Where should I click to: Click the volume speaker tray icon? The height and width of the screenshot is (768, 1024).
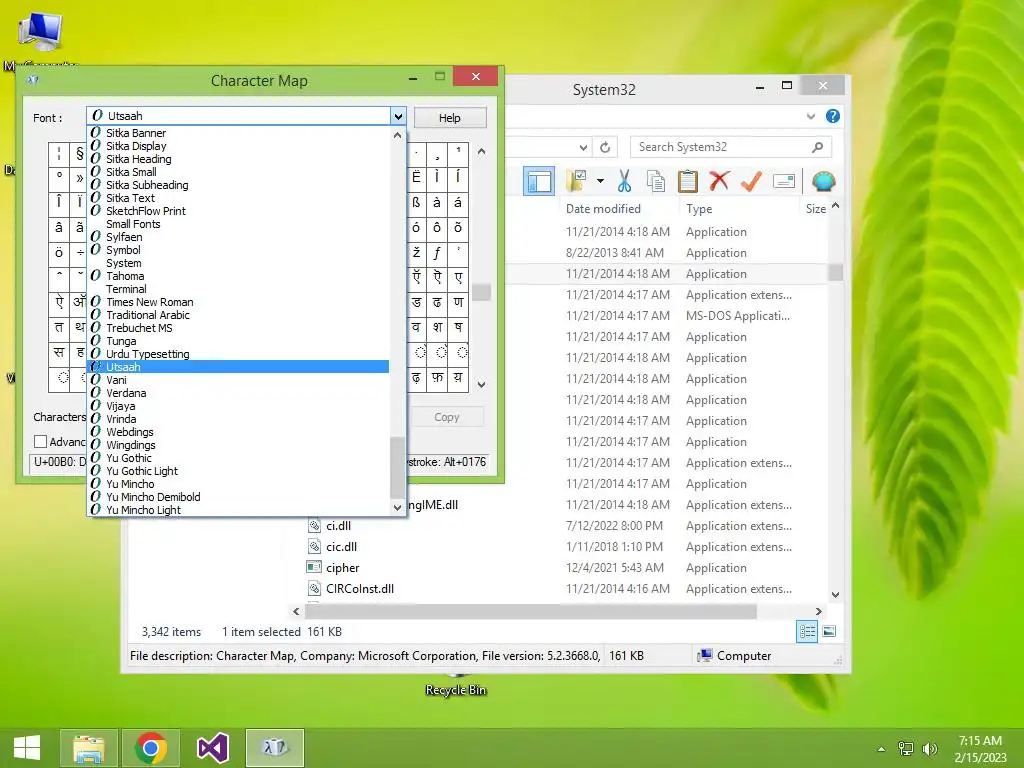(930, 749)
